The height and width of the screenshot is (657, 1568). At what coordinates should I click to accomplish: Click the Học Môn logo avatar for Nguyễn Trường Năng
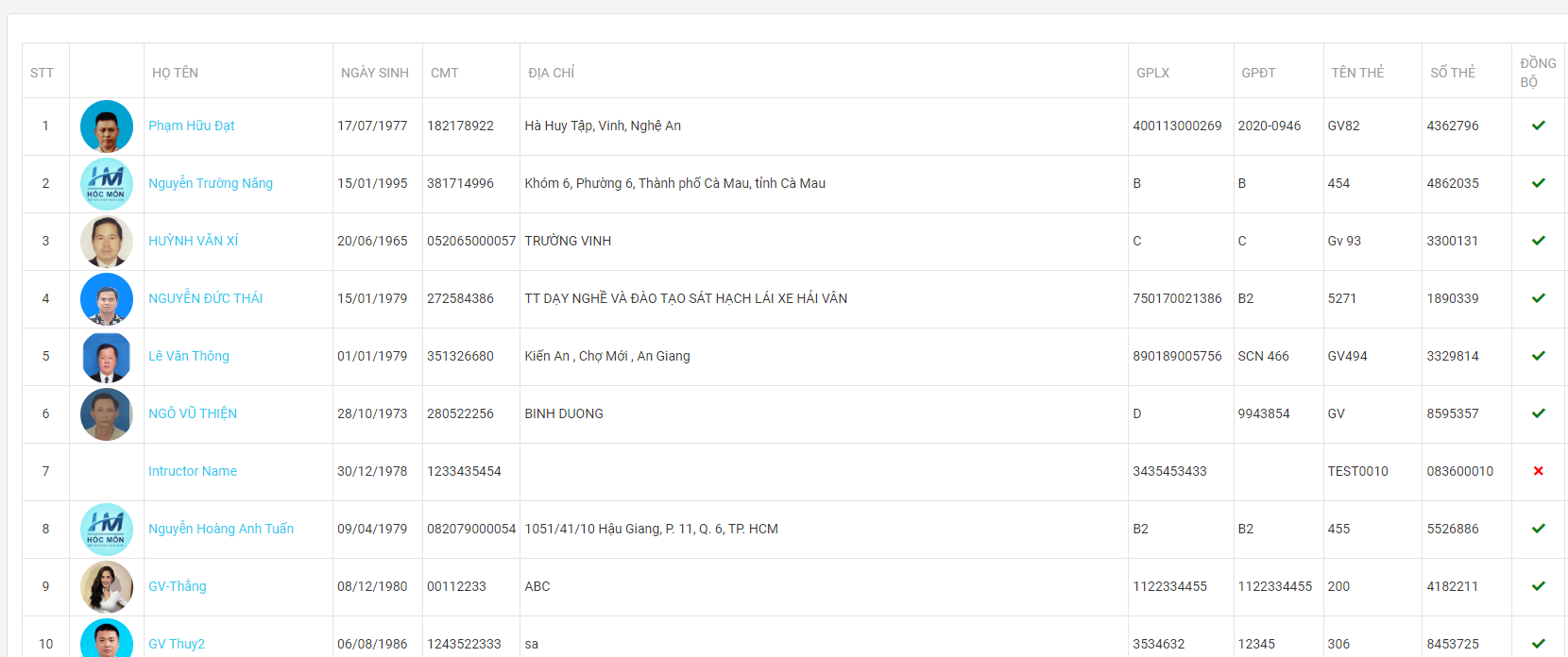point(107,183)
